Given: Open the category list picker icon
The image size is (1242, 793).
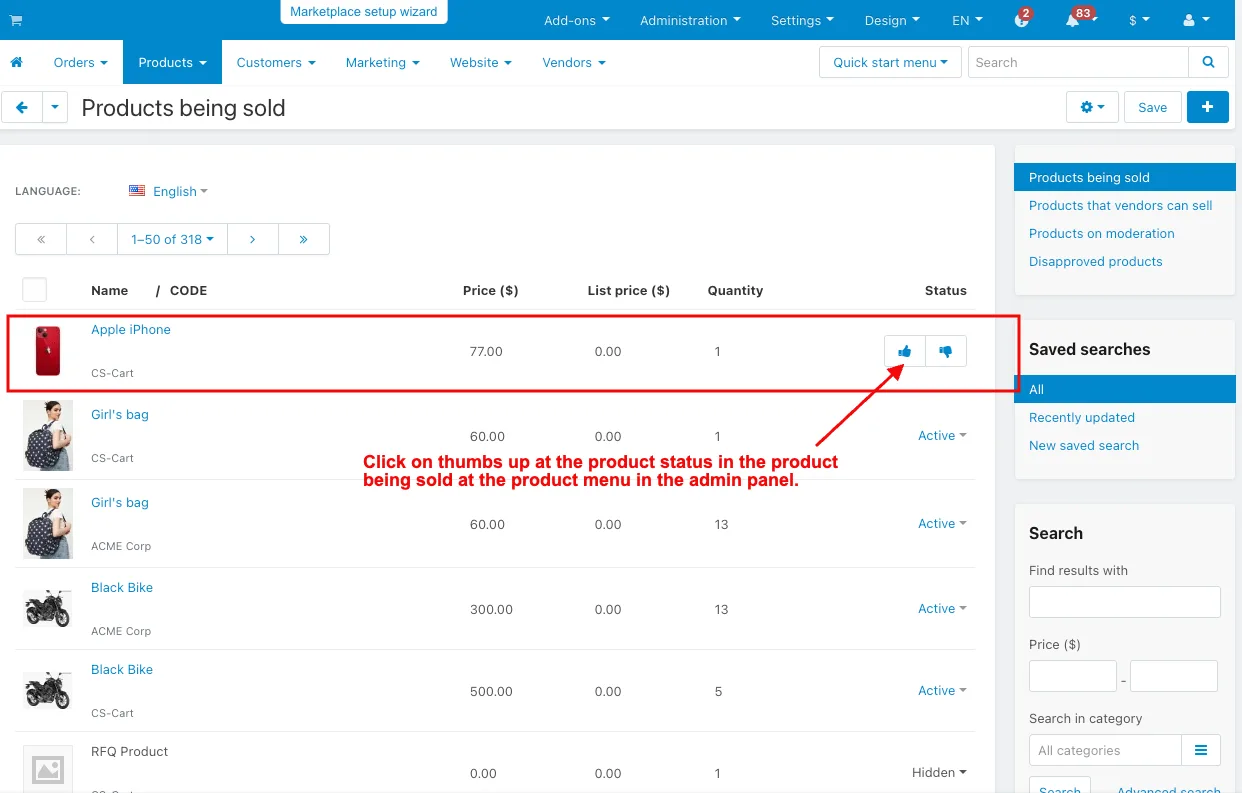Looking at the screenshot, I should click(x=1201, y=750).
